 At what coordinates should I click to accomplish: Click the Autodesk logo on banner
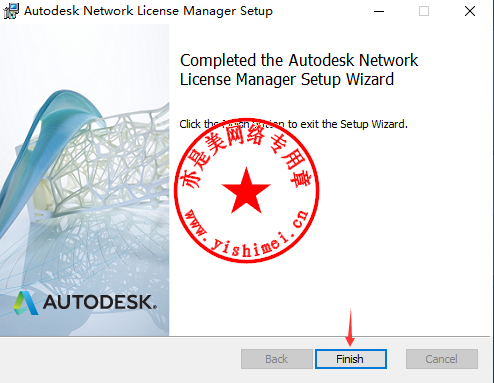[x=85, y=303]
